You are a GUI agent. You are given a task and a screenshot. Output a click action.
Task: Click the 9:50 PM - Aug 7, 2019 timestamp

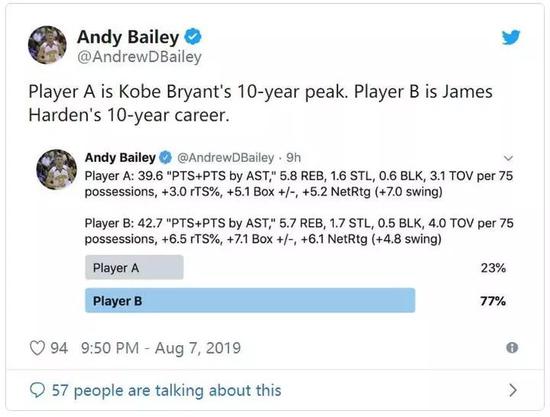pos(161,348)
